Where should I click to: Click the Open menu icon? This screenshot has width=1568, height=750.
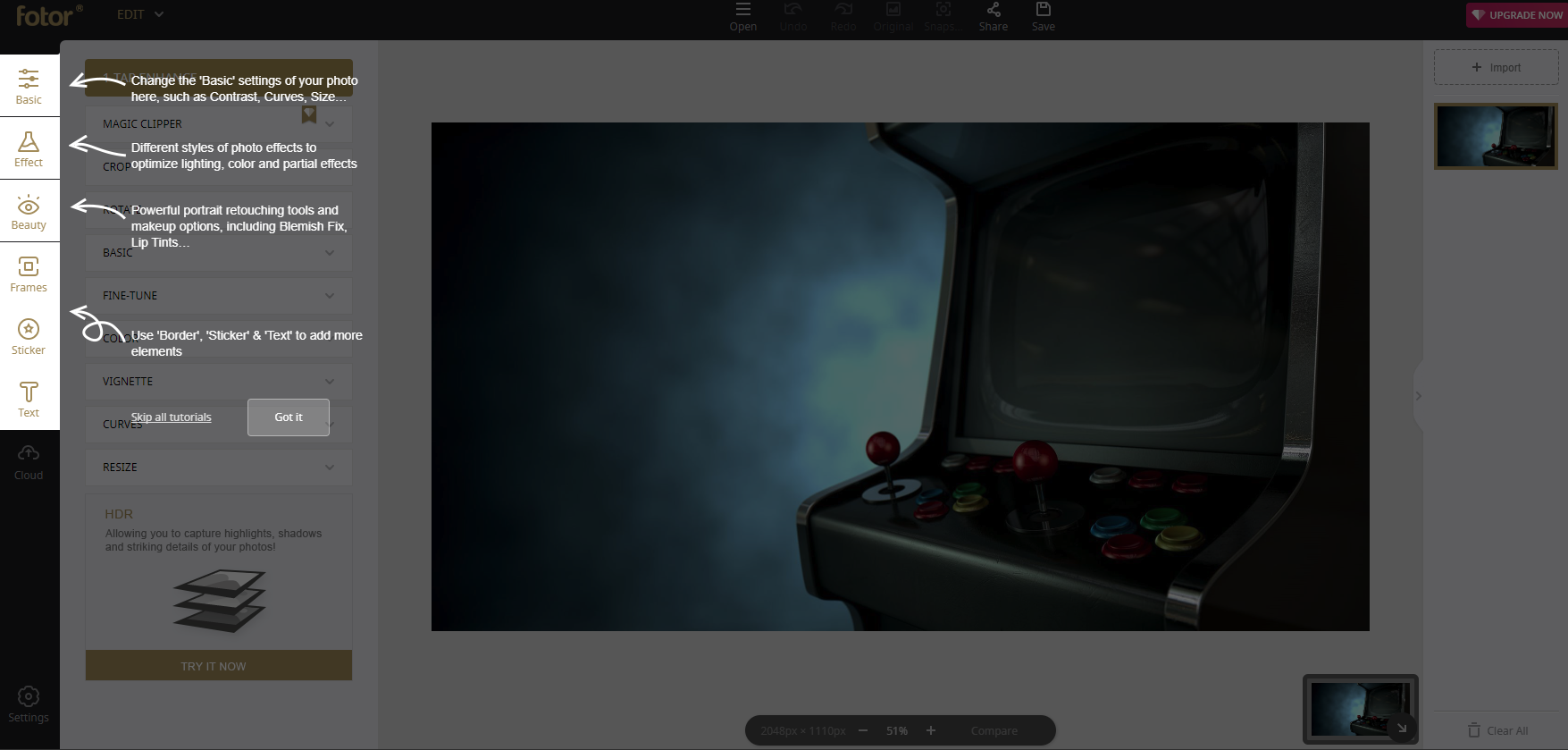[x=742, y=16]
